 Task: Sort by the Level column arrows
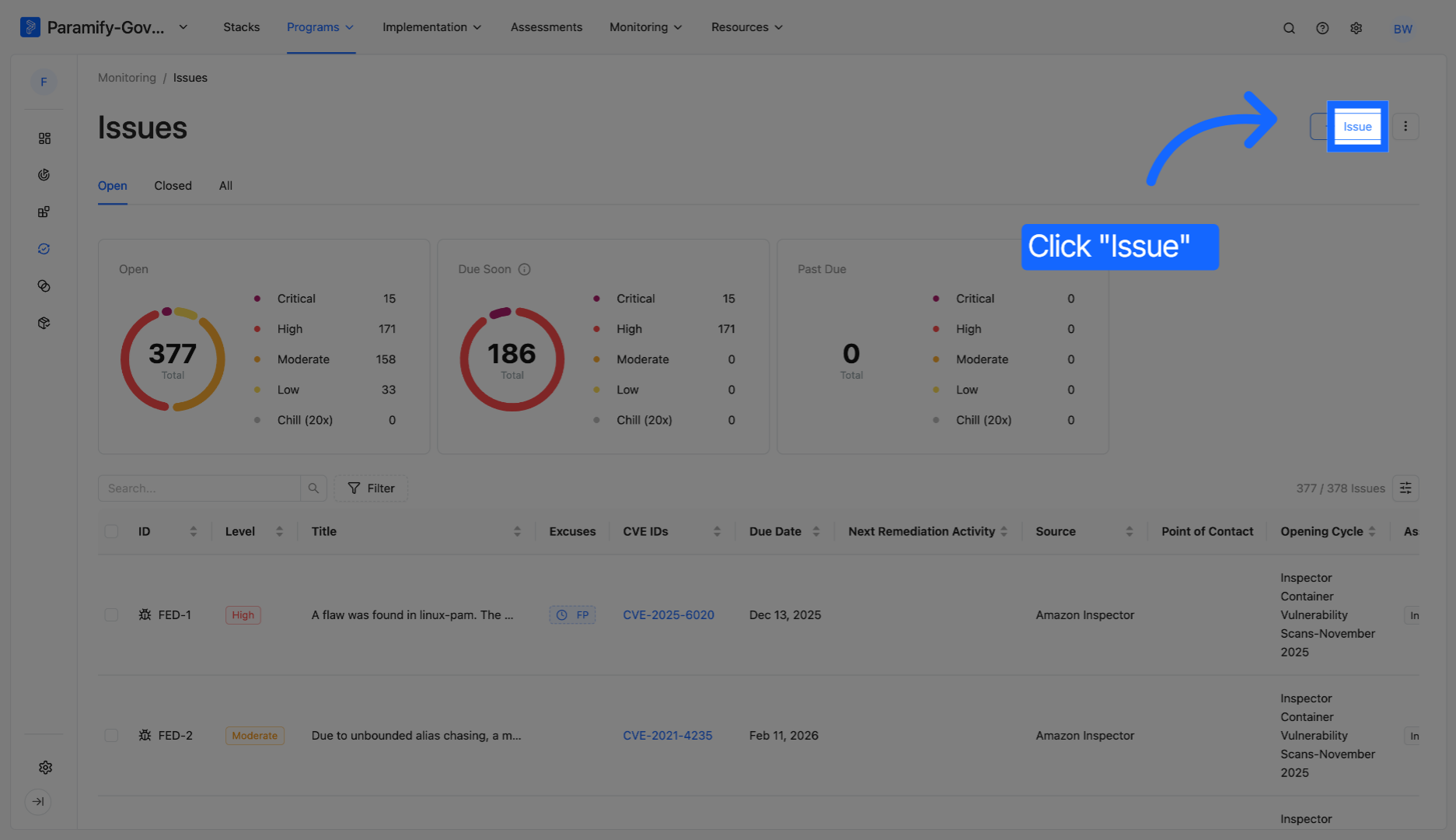click(279, 531)
